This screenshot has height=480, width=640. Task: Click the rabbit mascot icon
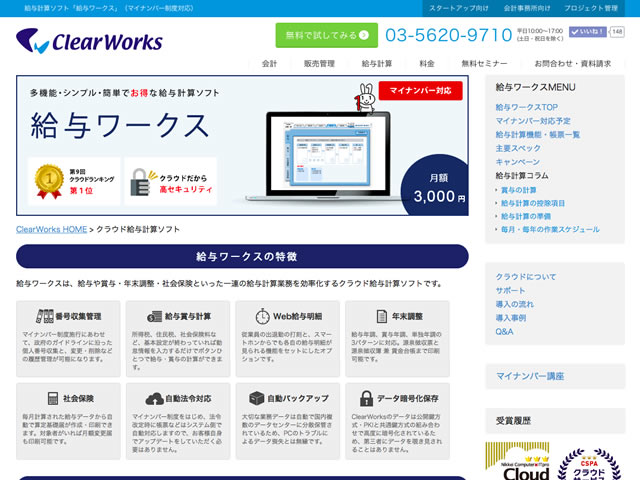pos(364,98)
